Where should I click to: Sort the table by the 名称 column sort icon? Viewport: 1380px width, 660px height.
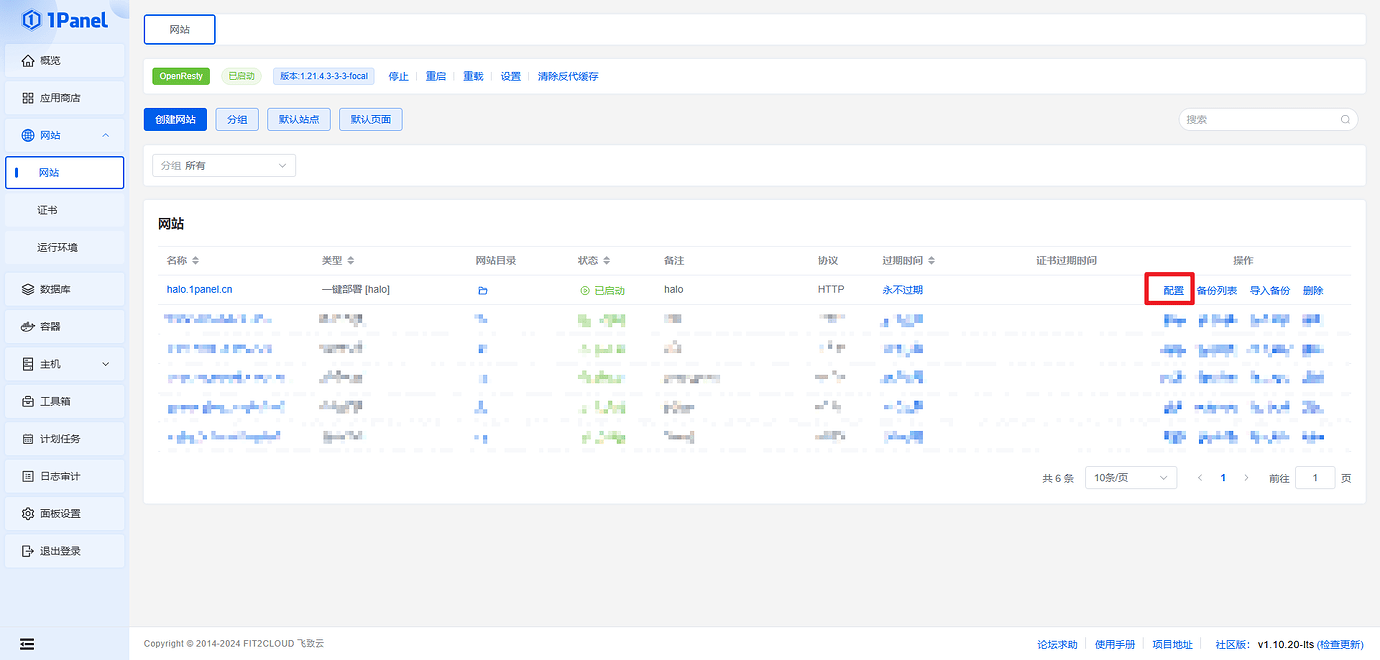tap(196, 261)
